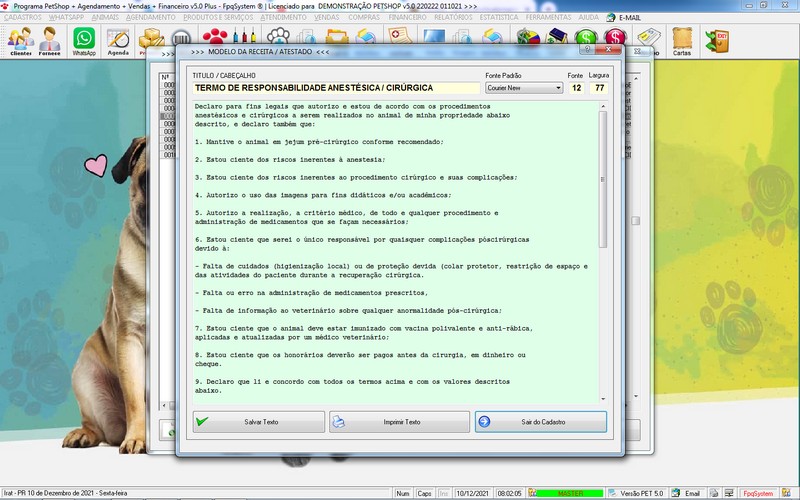The height and width of the screenshot is (500, 800).
Task: Click the orange folder toolbar icon
Action: [337, 37]
